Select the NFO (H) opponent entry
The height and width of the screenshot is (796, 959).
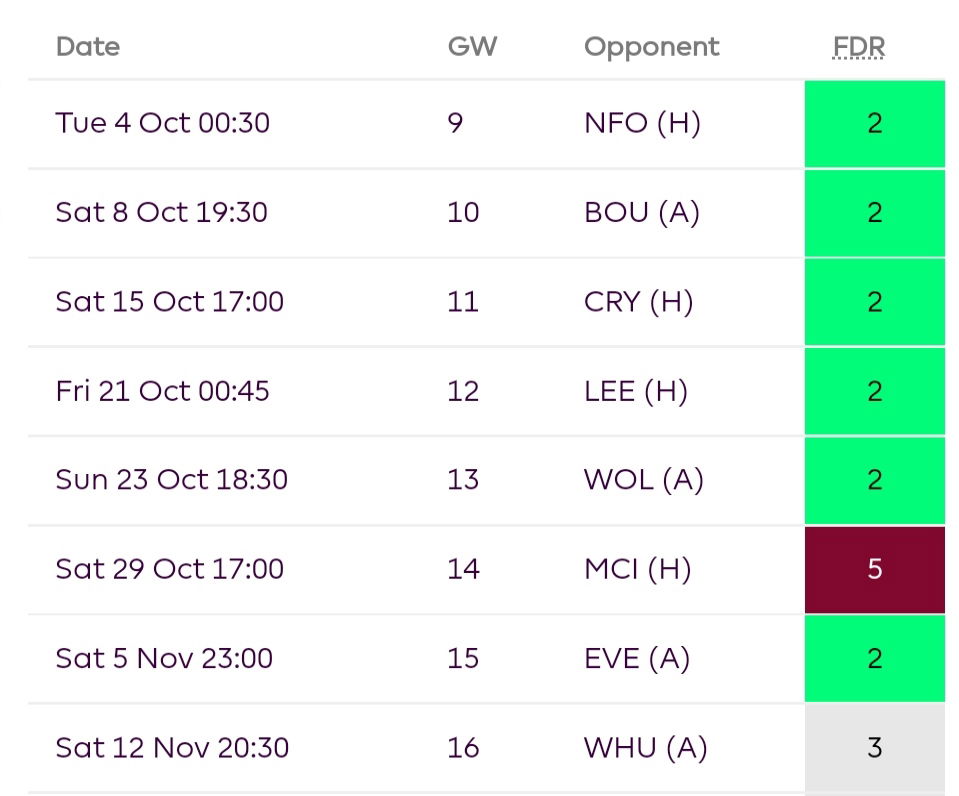[x=643, y=123]
